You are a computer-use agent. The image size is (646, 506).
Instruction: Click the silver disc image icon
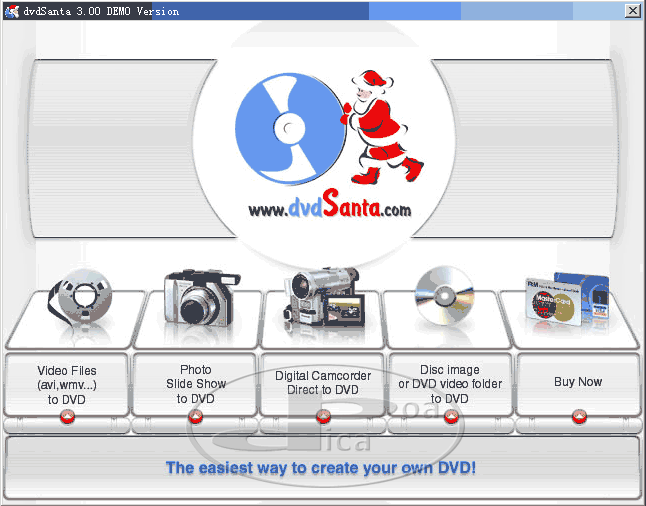pyautogui.click(x=444, y=295)
